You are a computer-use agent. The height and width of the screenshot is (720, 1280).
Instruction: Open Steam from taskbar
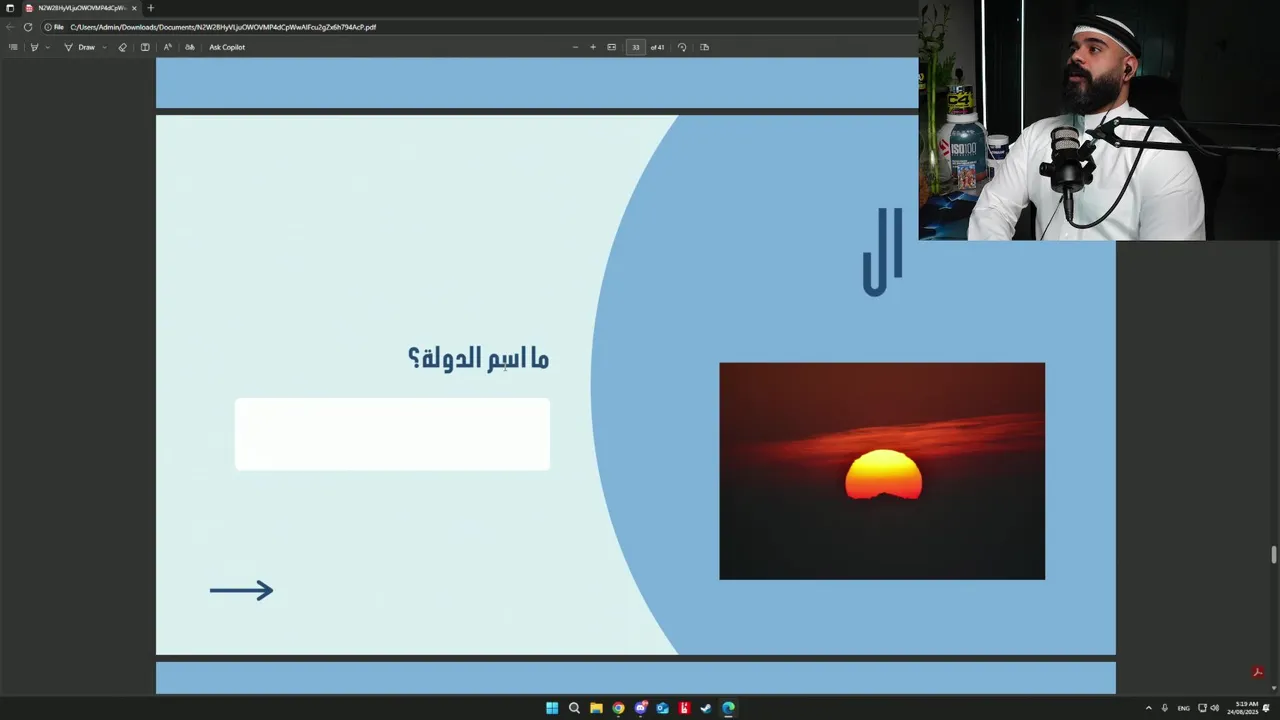point(706,708)
